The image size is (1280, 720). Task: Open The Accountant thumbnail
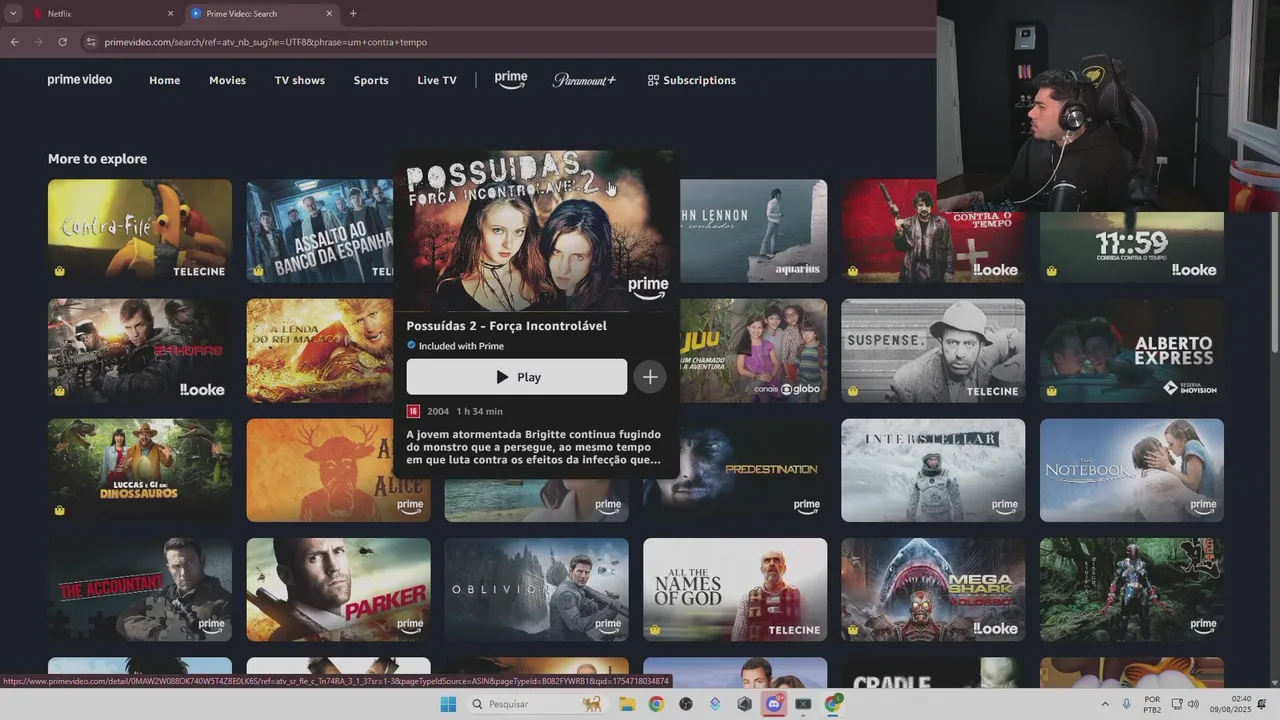point(140,590)
